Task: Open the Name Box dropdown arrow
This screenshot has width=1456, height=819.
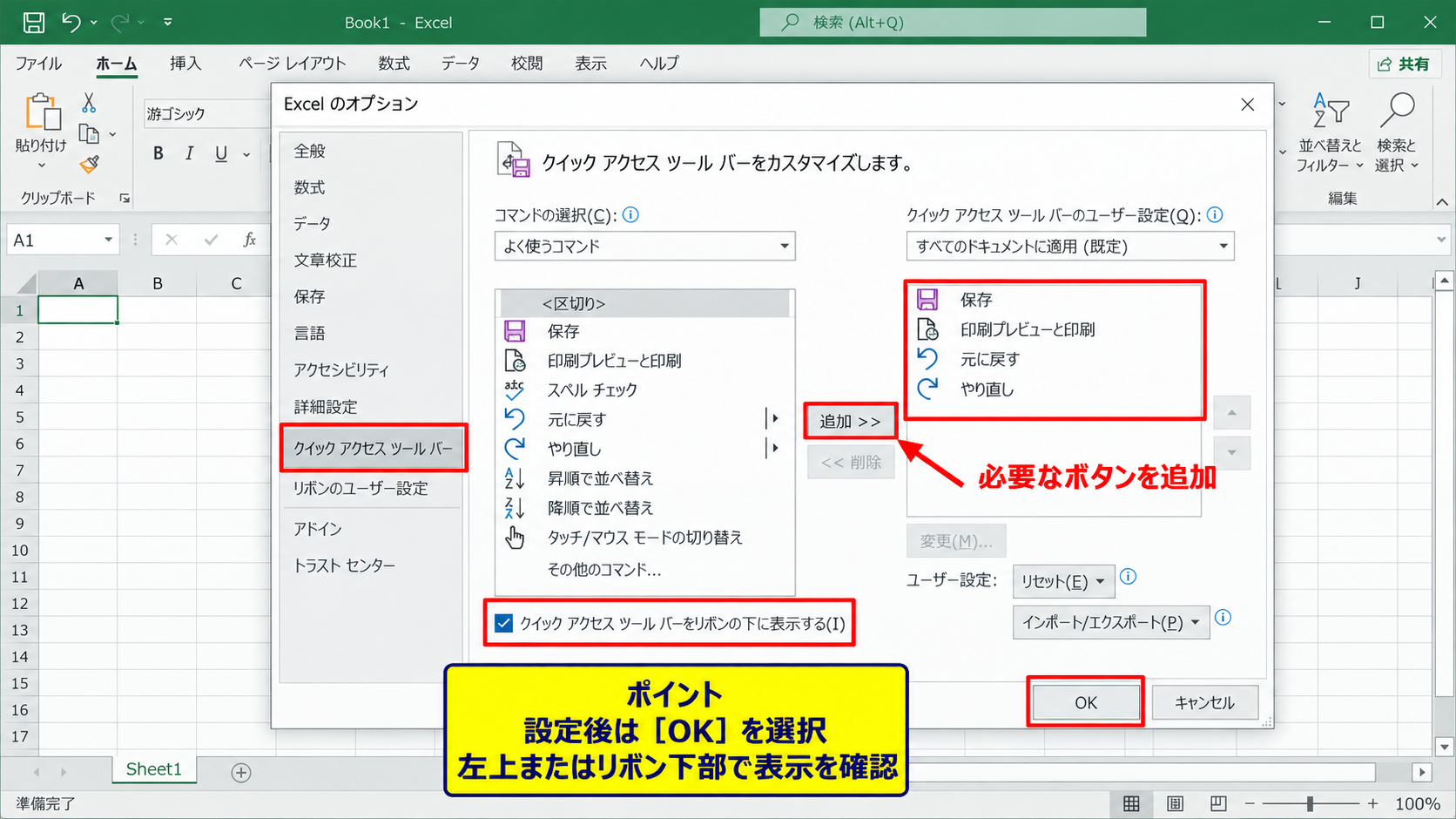Action: 108,240
